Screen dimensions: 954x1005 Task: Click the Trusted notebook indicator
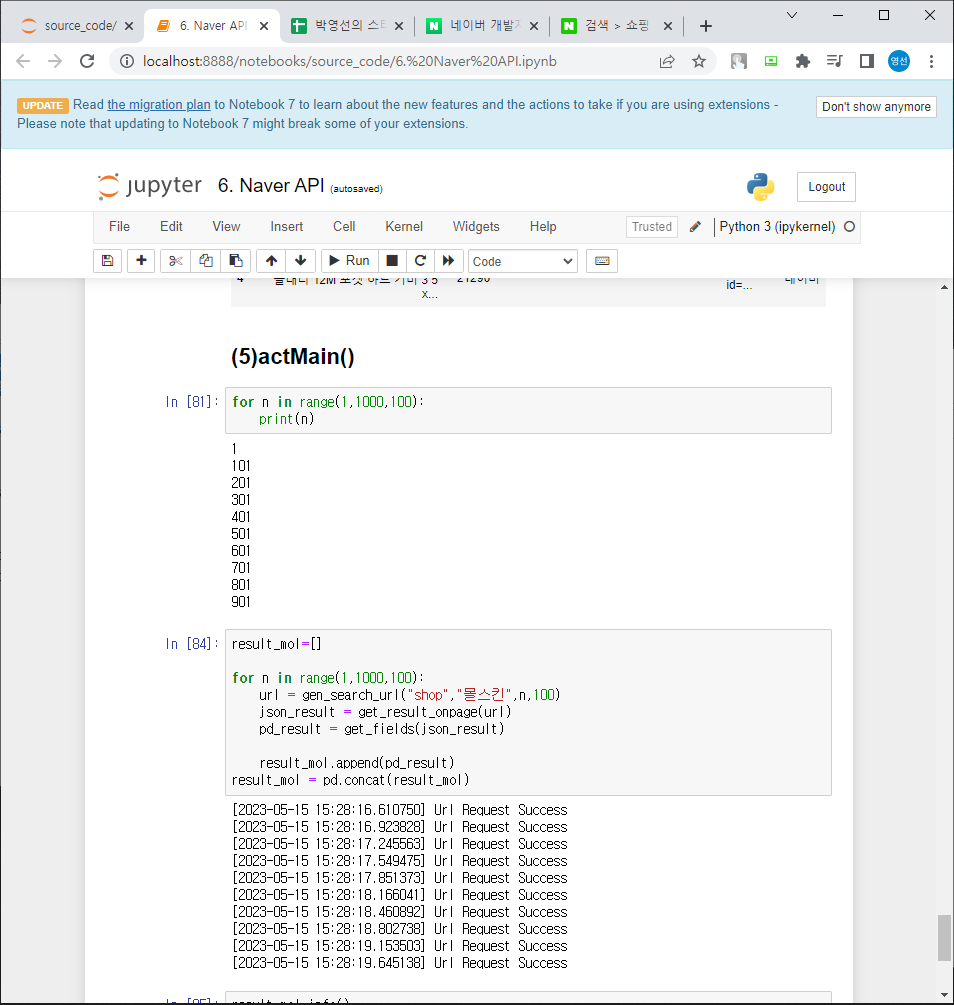point(651,227)
